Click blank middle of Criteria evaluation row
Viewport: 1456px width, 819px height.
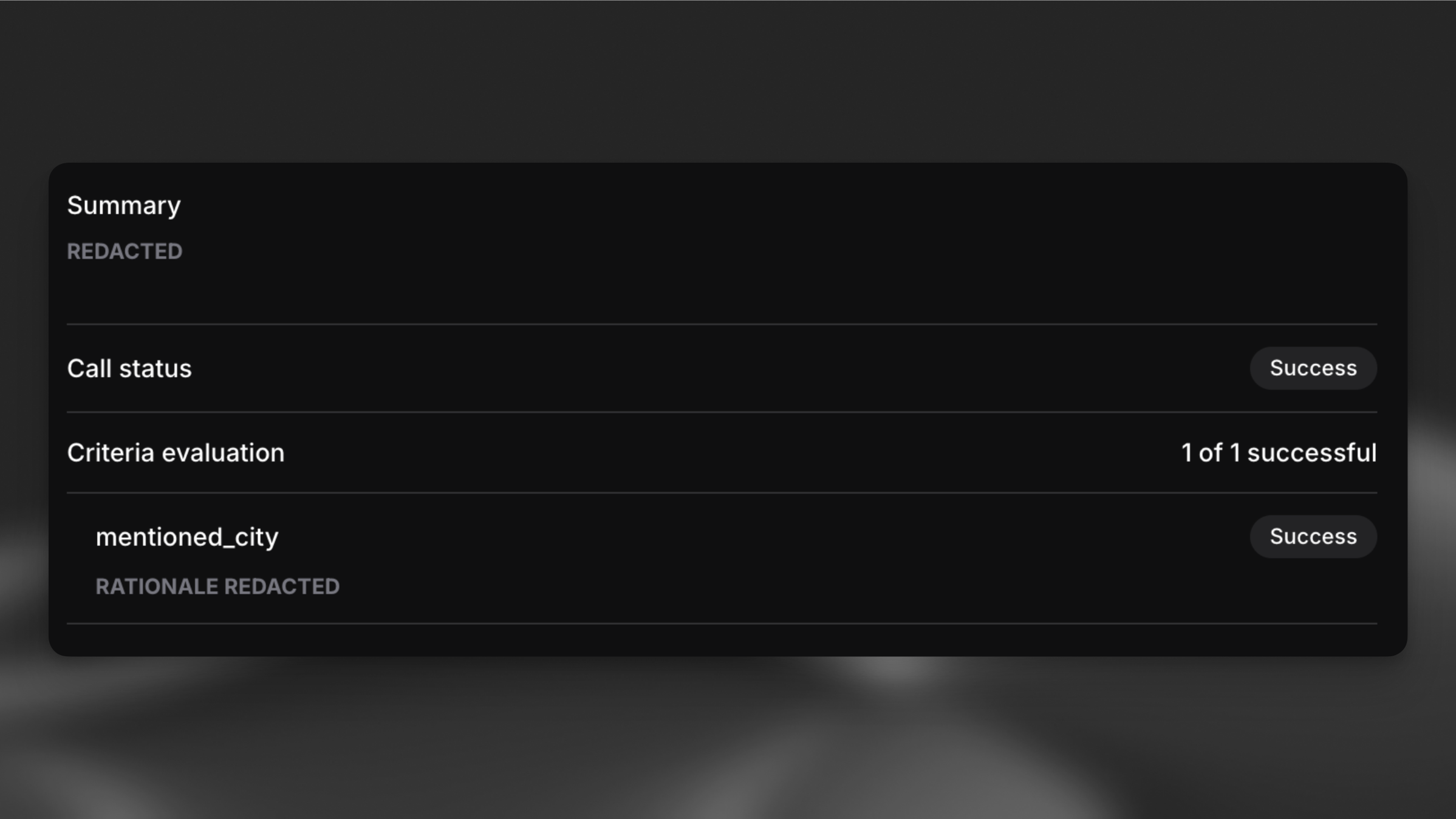click(722, 453)
